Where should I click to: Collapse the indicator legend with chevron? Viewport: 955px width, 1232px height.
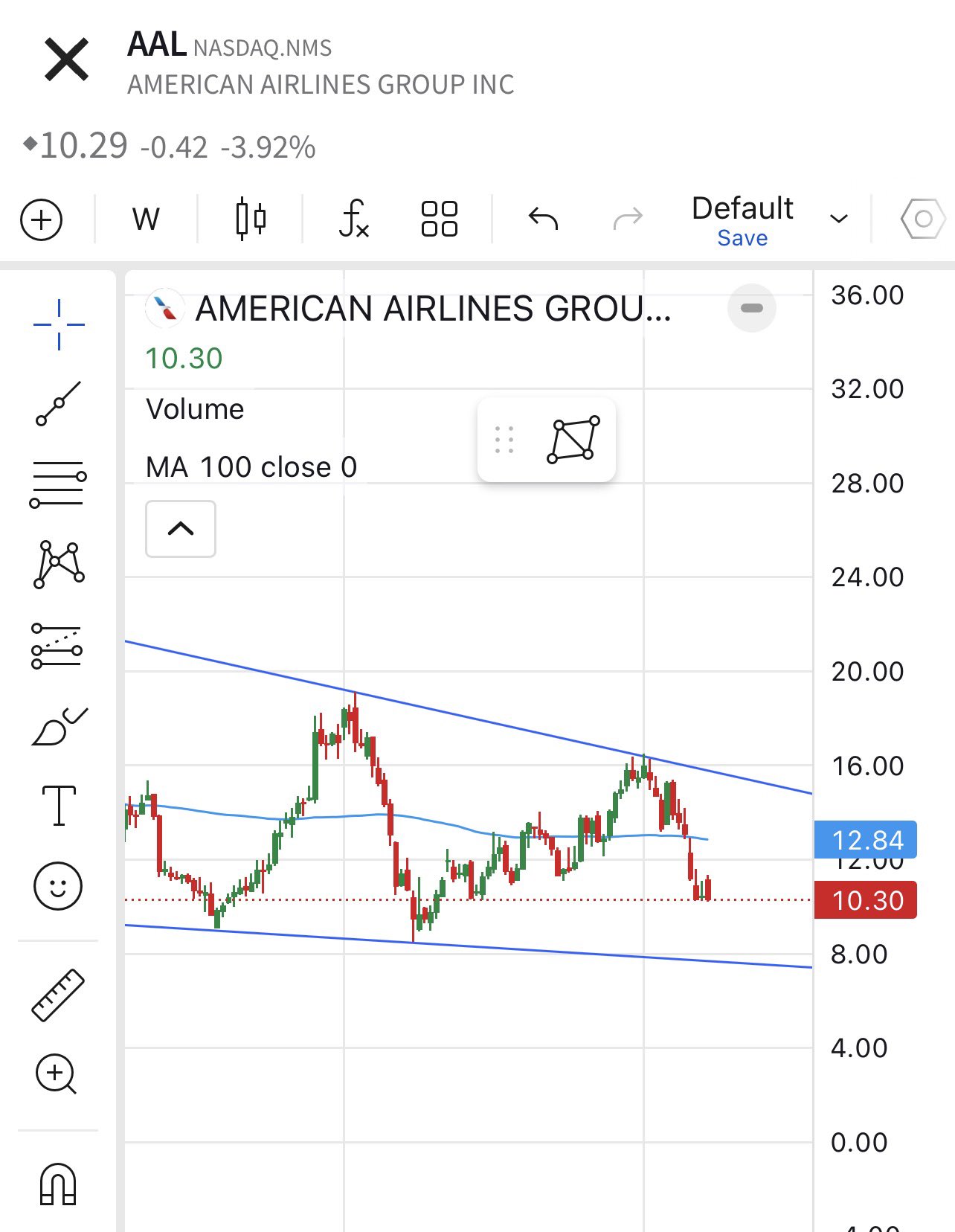(x=181, y=529)
